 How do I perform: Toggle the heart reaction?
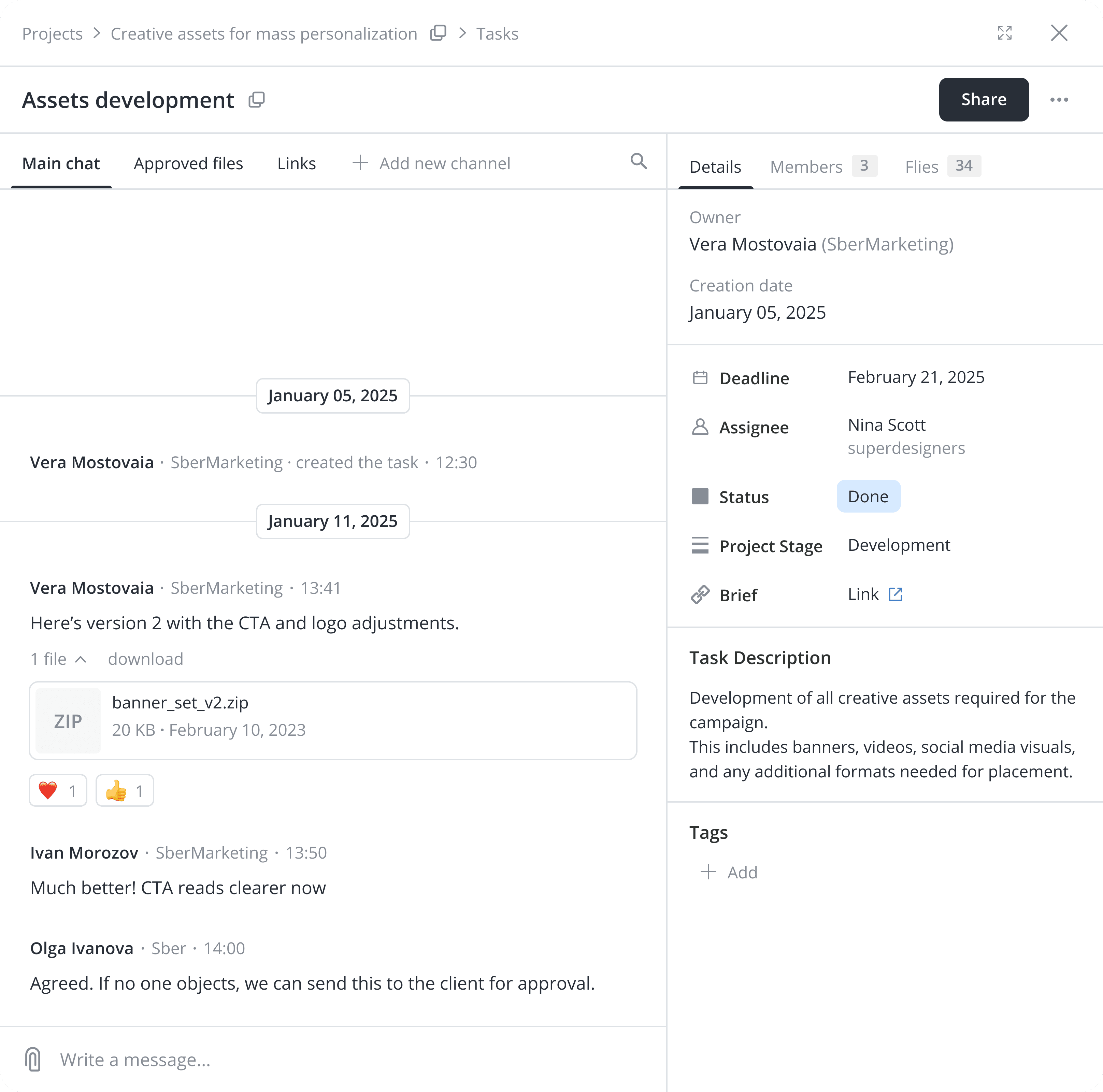click(x=58, y=791)
